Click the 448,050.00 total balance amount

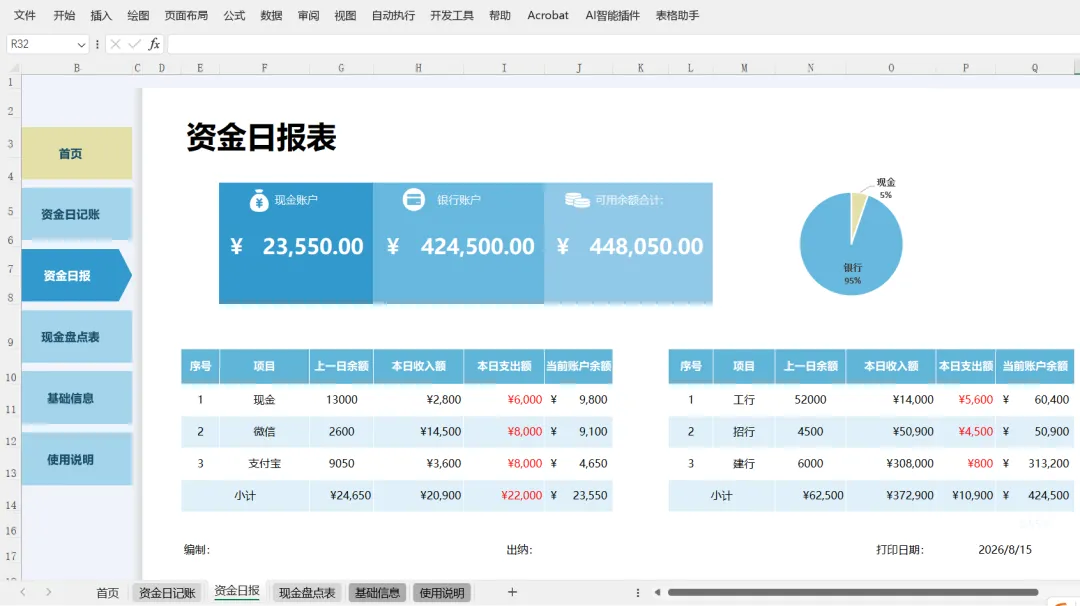pyautogui.click(x=646, y=247)
